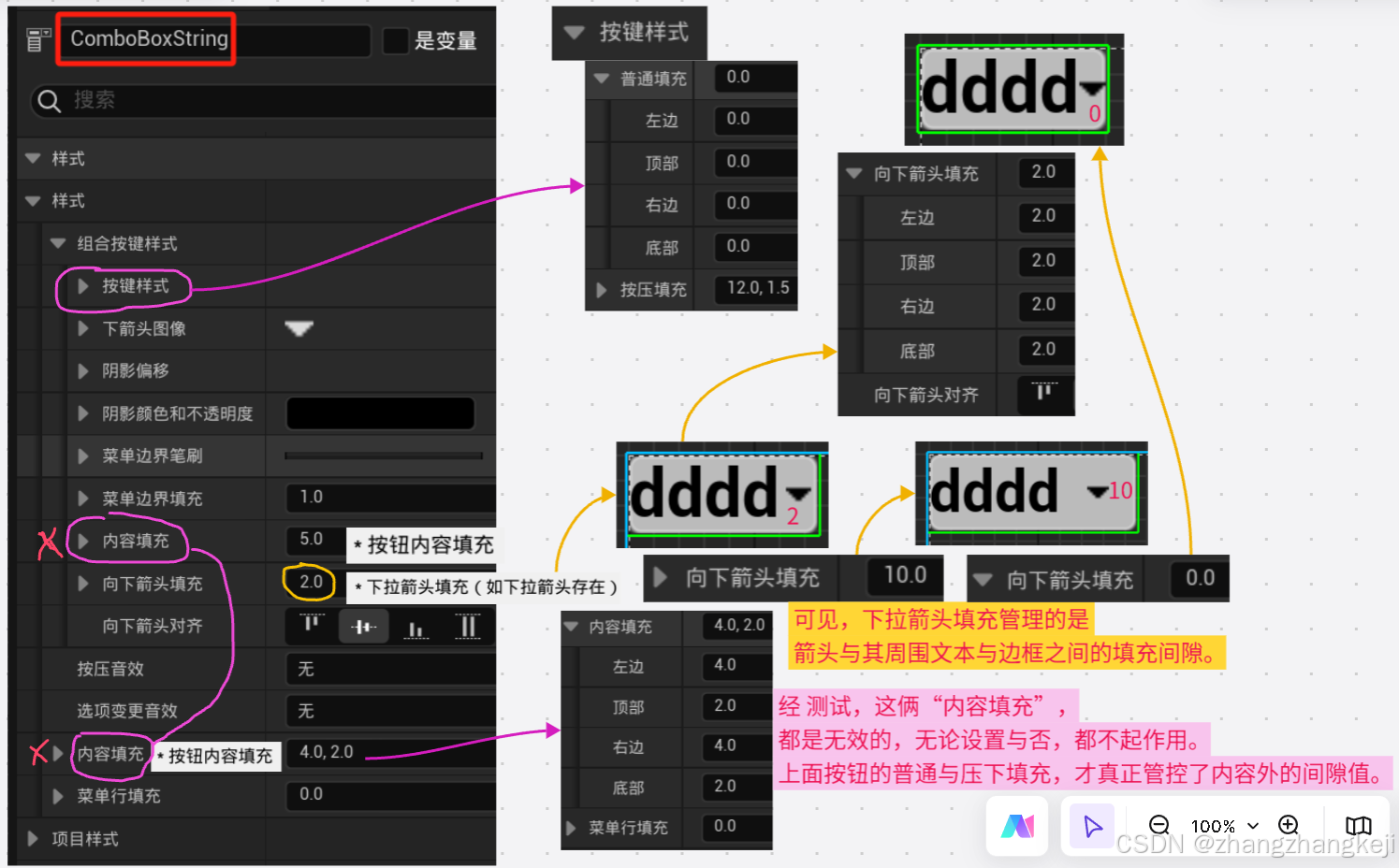1399x868 pixels.
Task: Check the 是变量 checkbox
Action: (x=395, y=40)
